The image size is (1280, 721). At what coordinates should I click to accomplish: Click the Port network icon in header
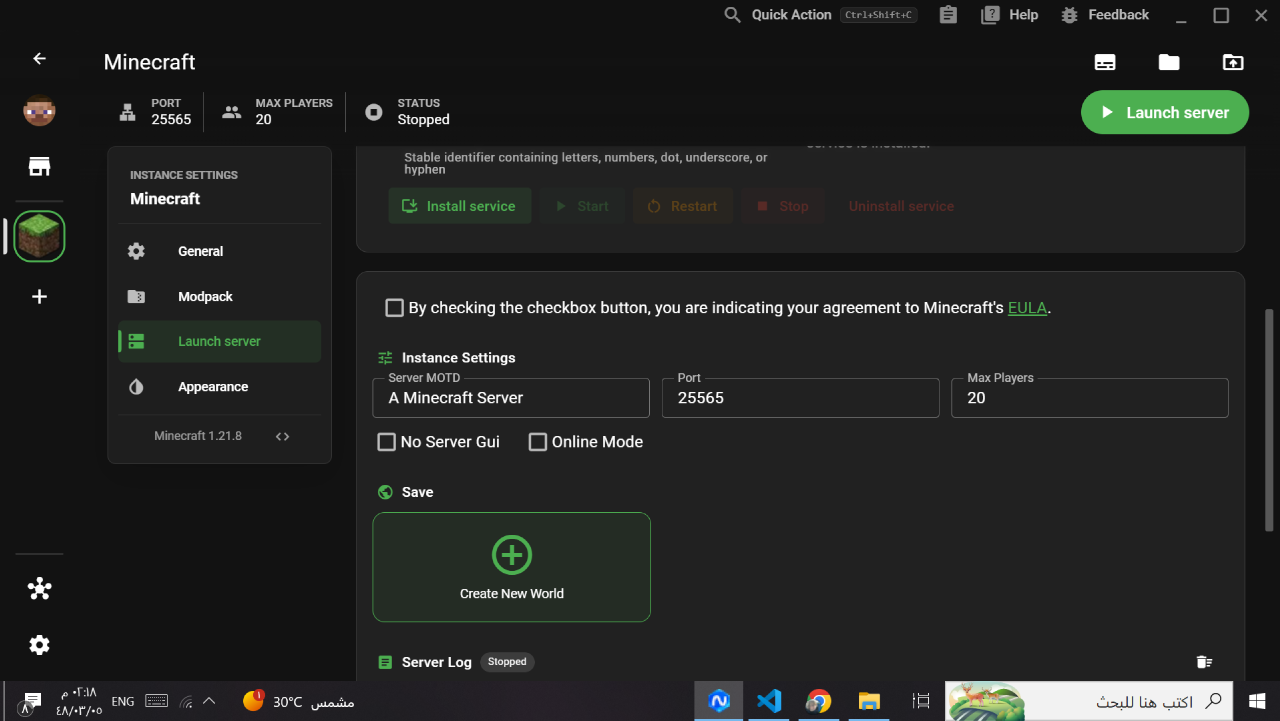pyautogui.click(x=127, y=112)
